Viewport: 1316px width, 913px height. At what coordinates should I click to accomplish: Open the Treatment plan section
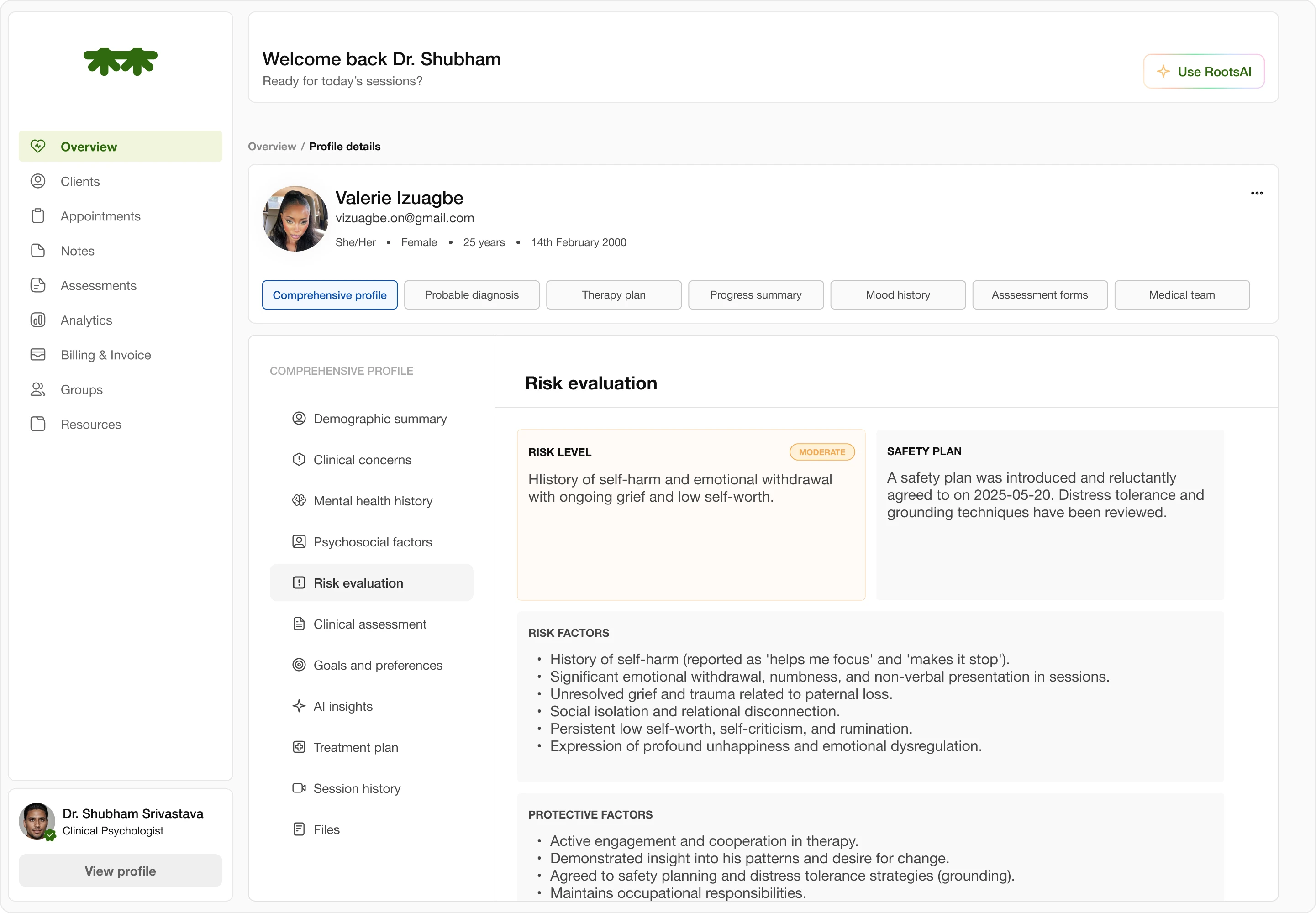tap(355, 747)
